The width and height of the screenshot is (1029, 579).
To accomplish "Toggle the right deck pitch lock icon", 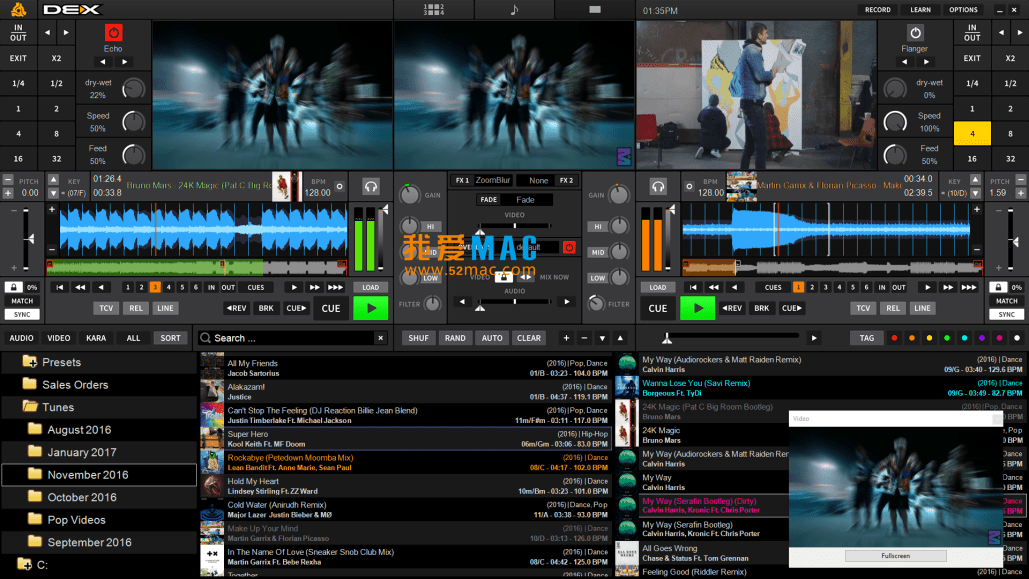I will pyautogui.click(x=998, y=288).
